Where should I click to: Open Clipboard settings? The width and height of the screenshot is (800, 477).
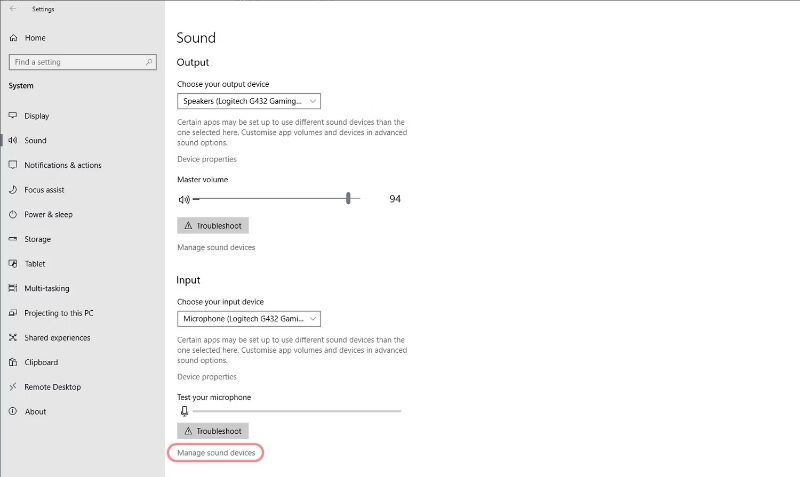(41, 362)
